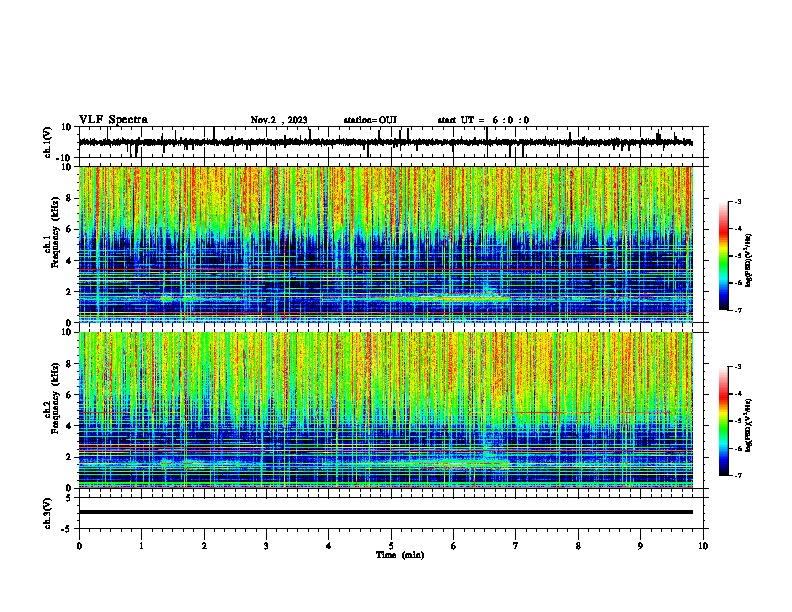Click the "VLF Spectra" title text

(113, 120)
